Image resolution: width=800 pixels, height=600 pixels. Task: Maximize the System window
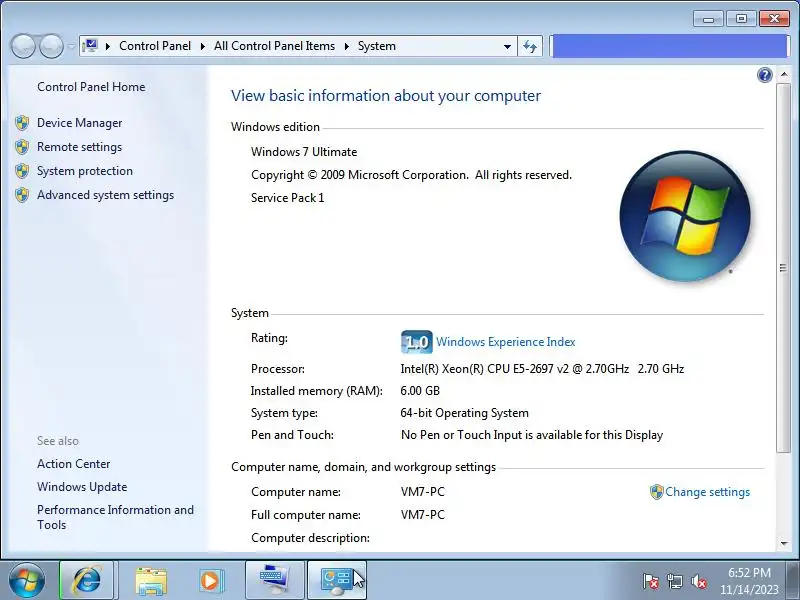pos(741,19)
